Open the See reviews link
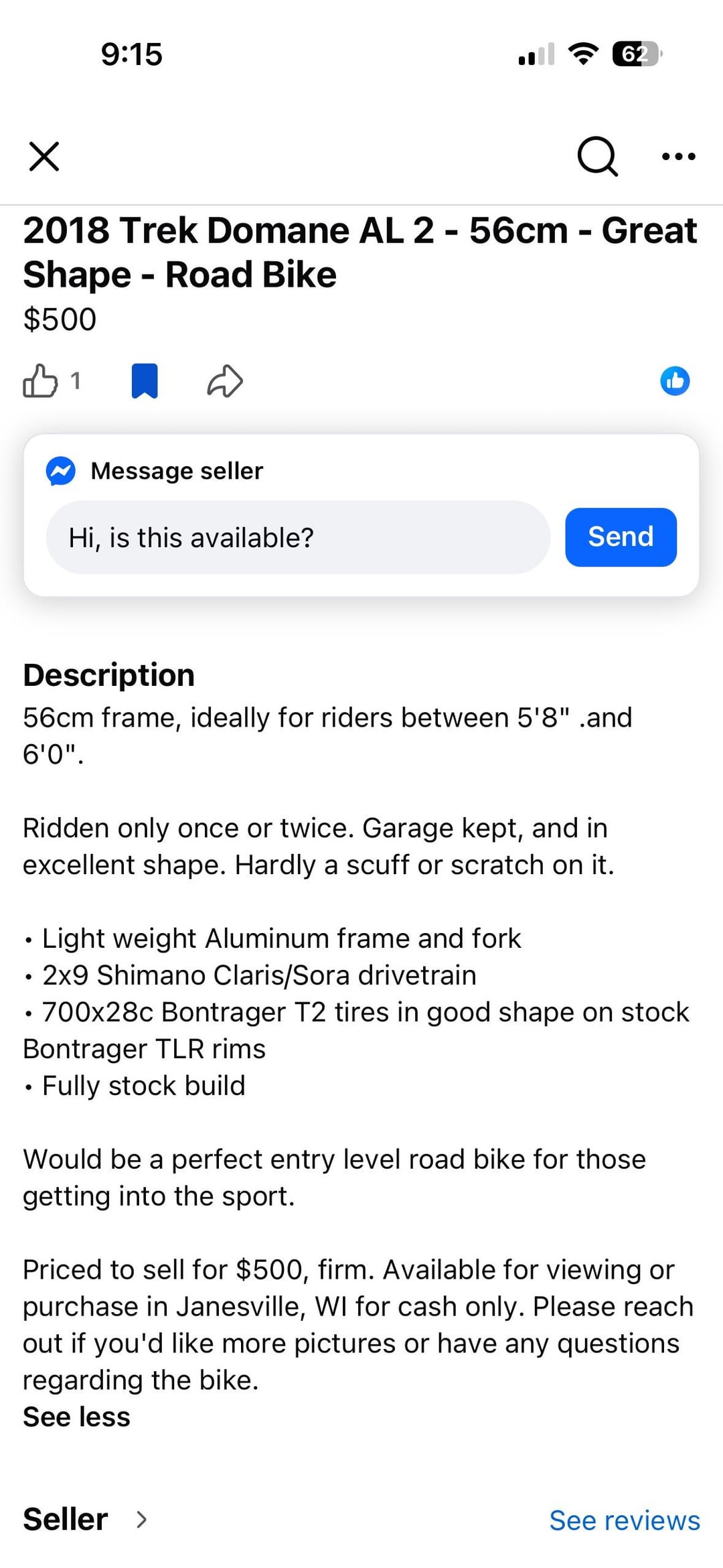Image resolution: width=723 pixels, height=1568 pixels. tap(624, 1520)
